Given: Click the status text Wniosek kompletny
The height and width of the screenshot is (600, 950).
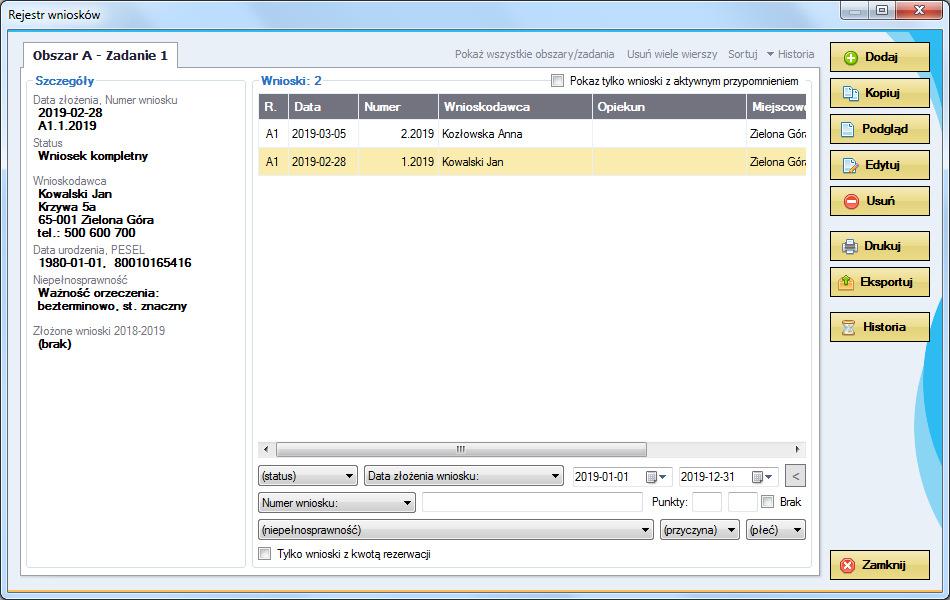Looking at the screenshot, I should [93, 156].
